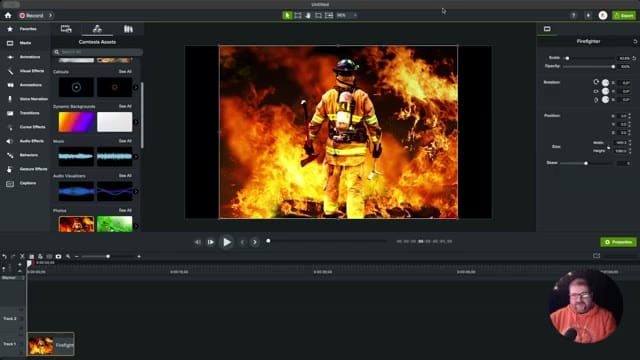
Task: Click the assets search field
Action: [97, 52]
